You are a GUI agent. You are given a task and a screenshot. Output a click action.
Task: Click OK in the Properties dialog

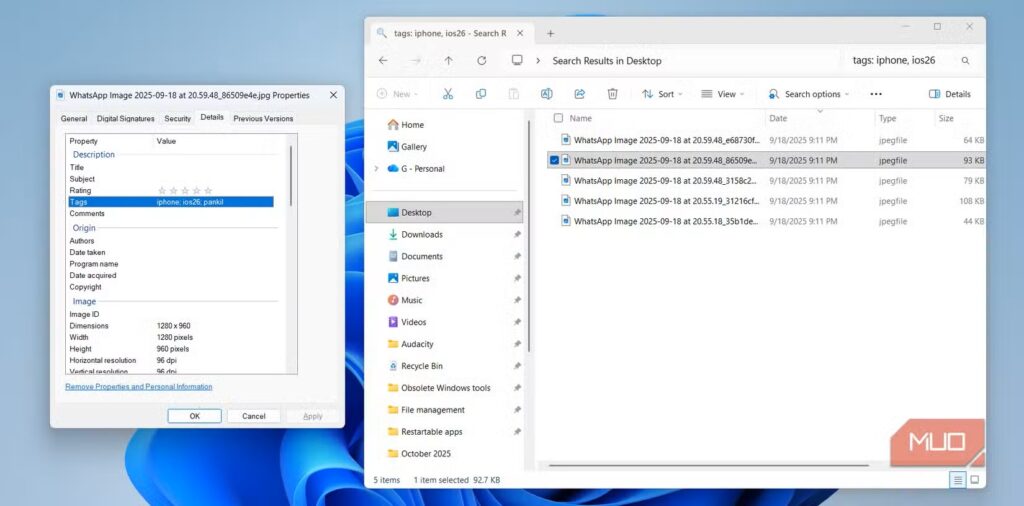194,416
